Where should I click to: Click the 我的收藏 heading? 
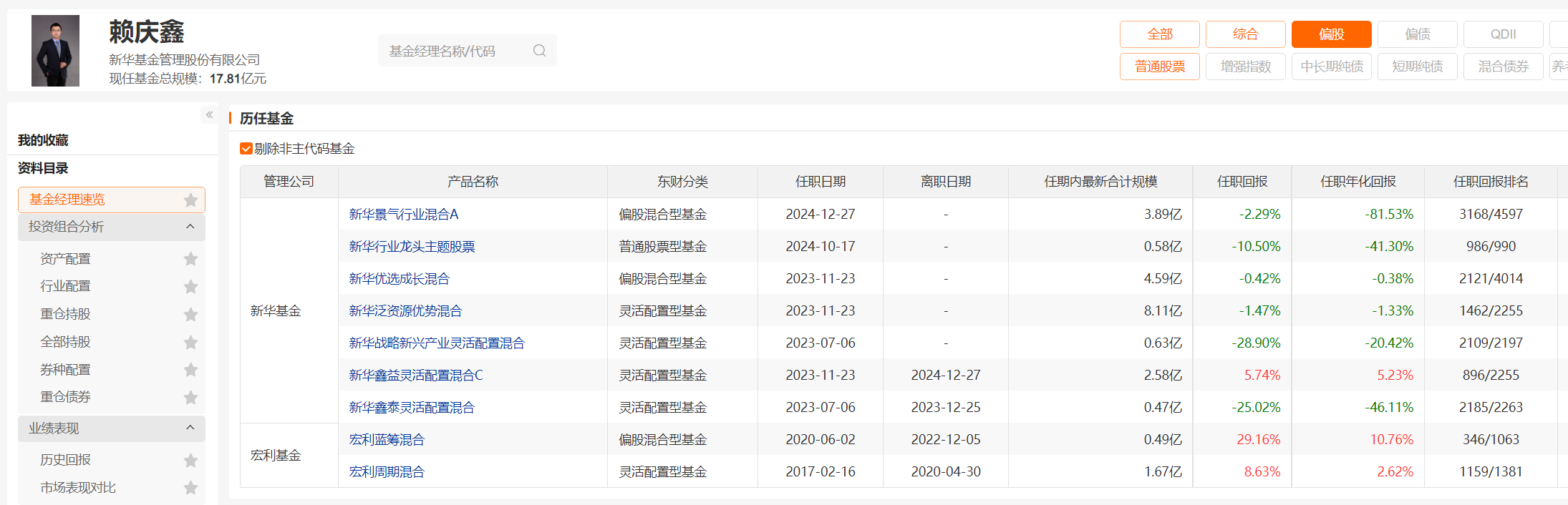point(43,140)
